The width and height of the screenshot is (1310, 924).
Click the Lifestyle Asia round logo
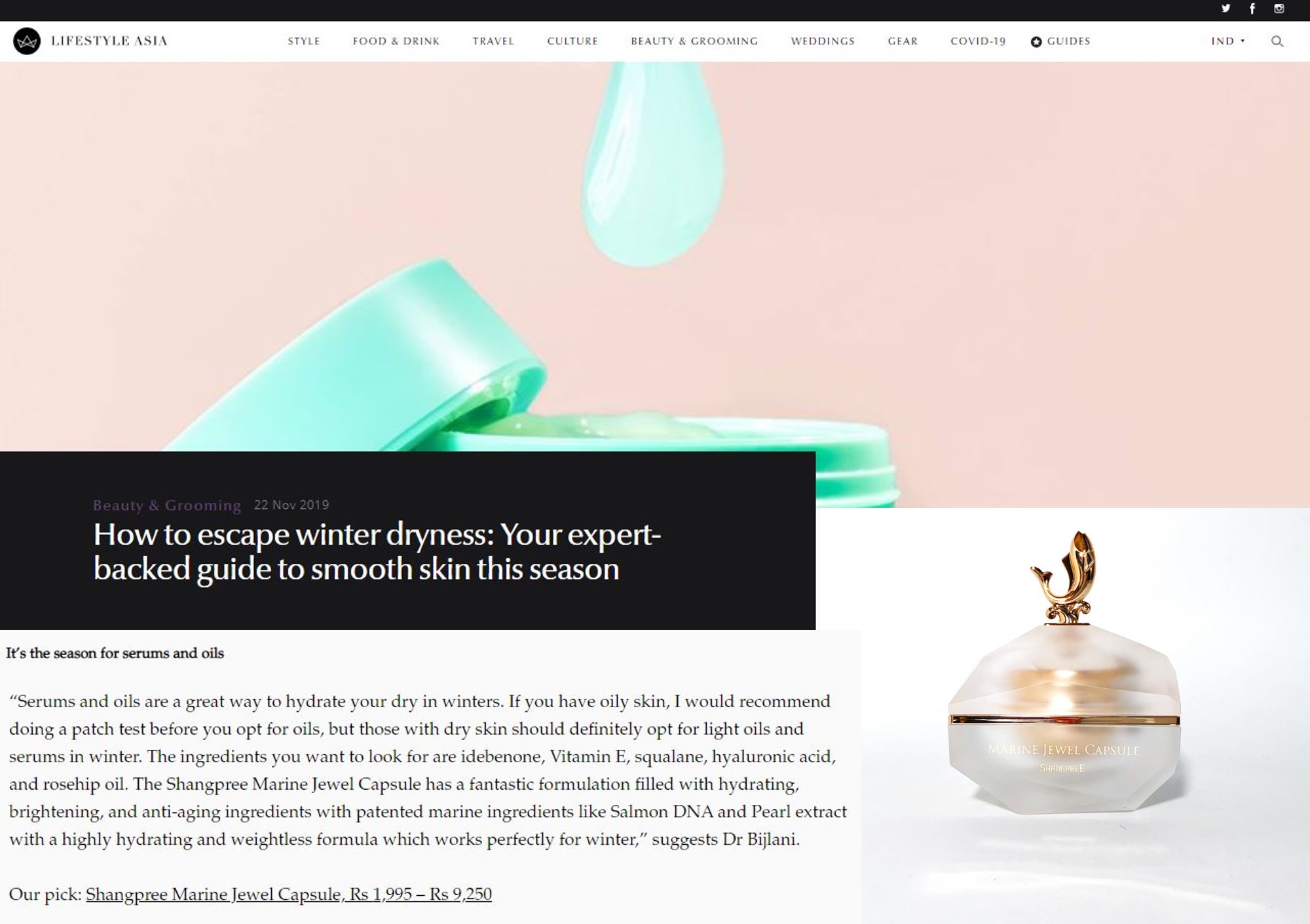point(27,41)
